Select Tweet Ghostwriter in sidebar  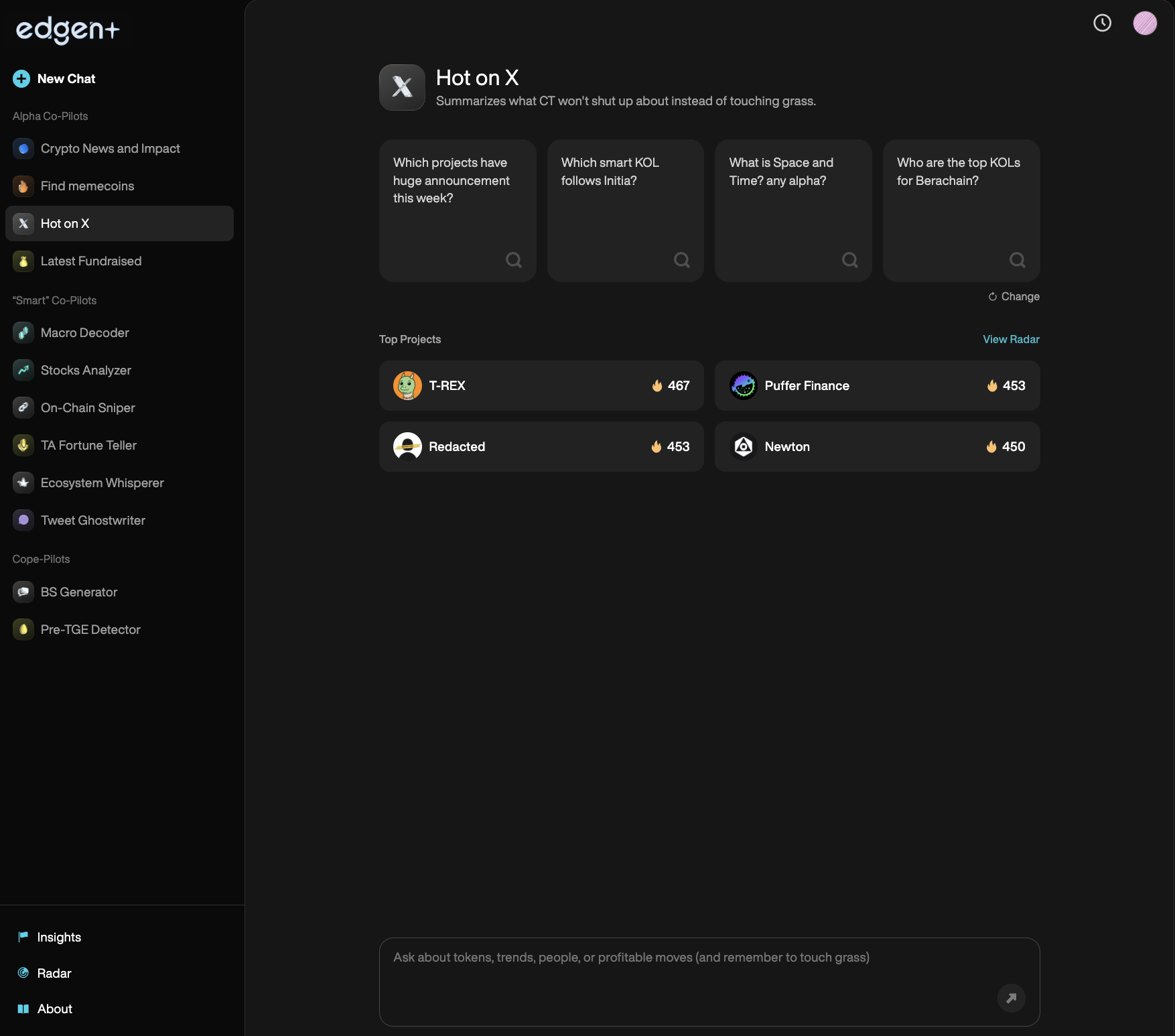click(x=92, y=521)
